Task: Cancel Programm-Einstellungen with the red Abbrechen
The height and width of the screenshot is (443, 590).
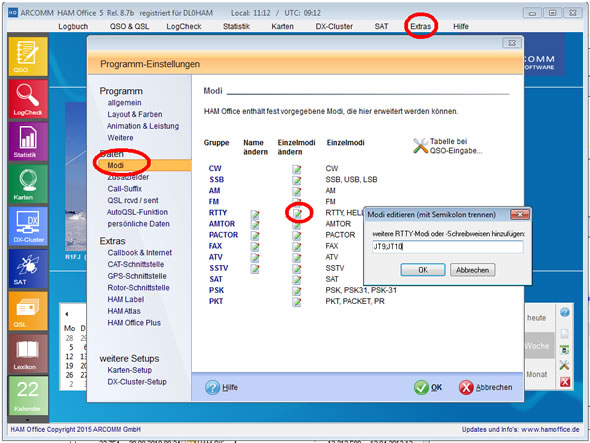Action: tap(486, 387)
